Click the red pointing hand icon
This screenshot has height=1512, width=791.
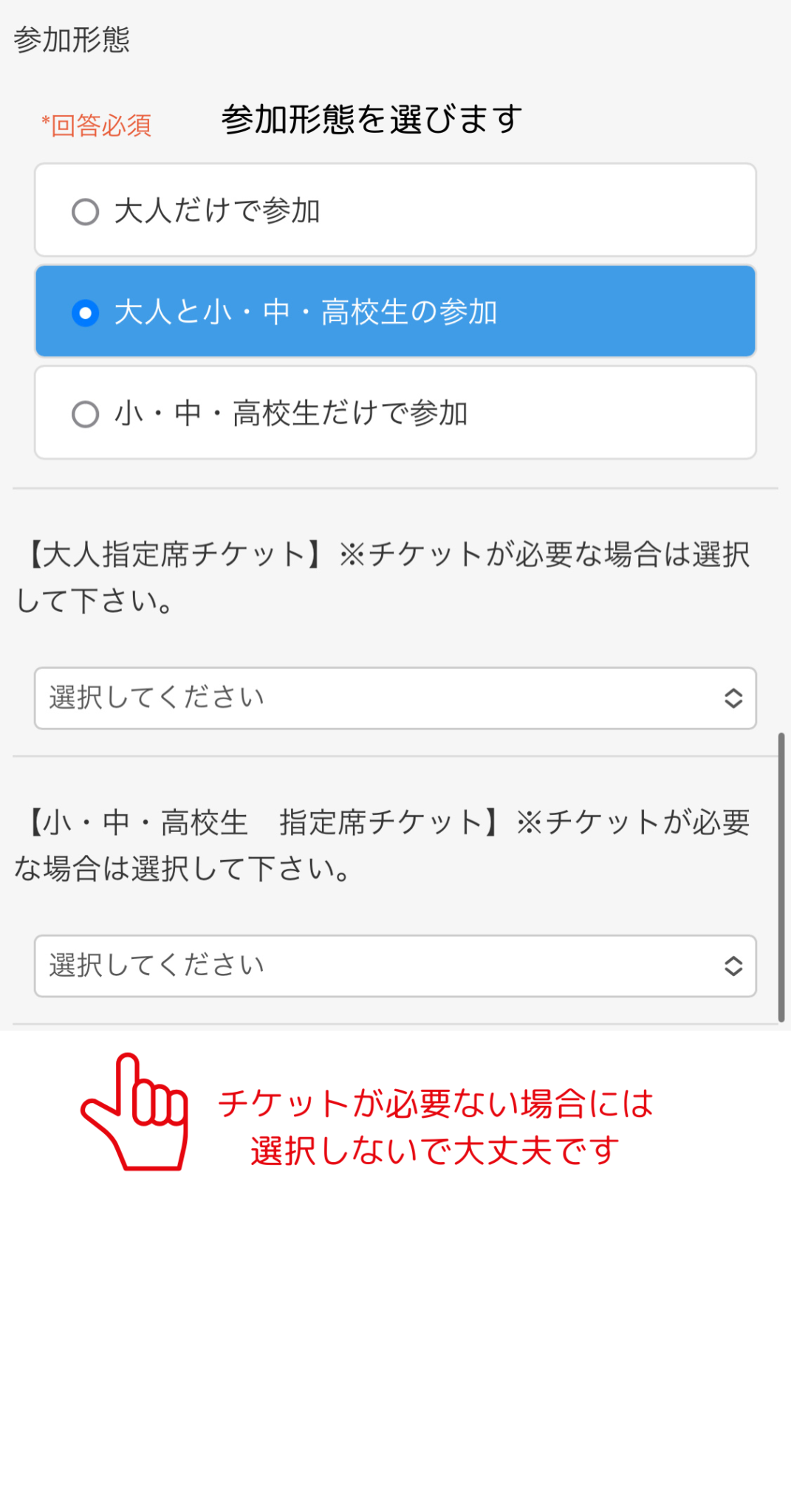[x=137, y=1113]
